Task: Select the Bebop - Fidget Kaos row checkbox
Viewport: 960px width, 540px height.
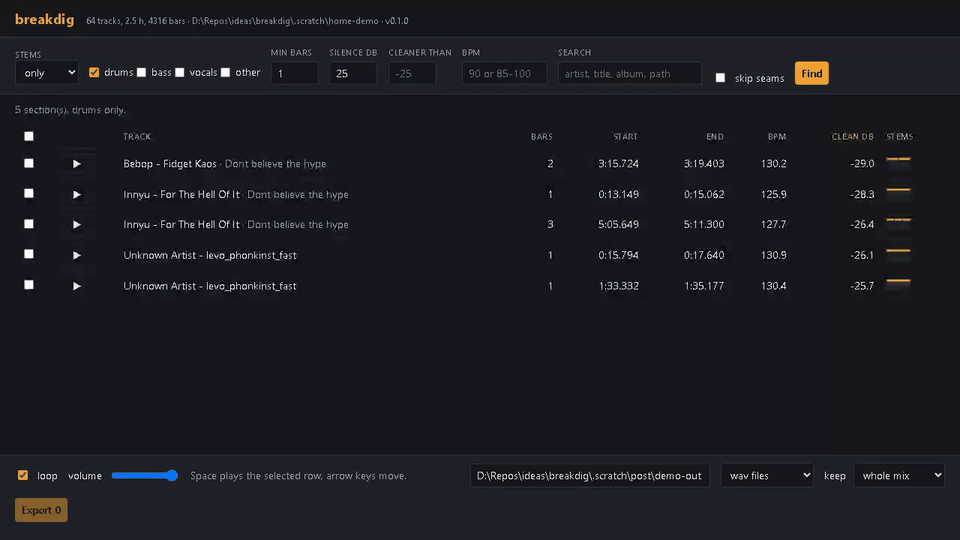Action: pos(29,163)
